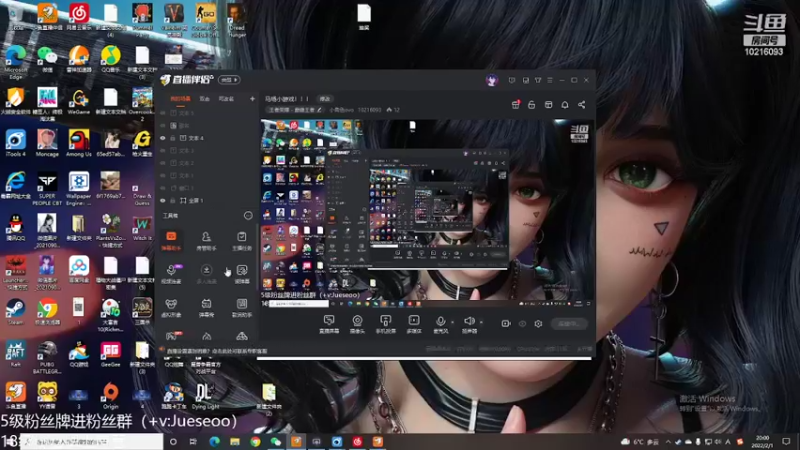Switch to the third scene tab

(x=226, y=98)
